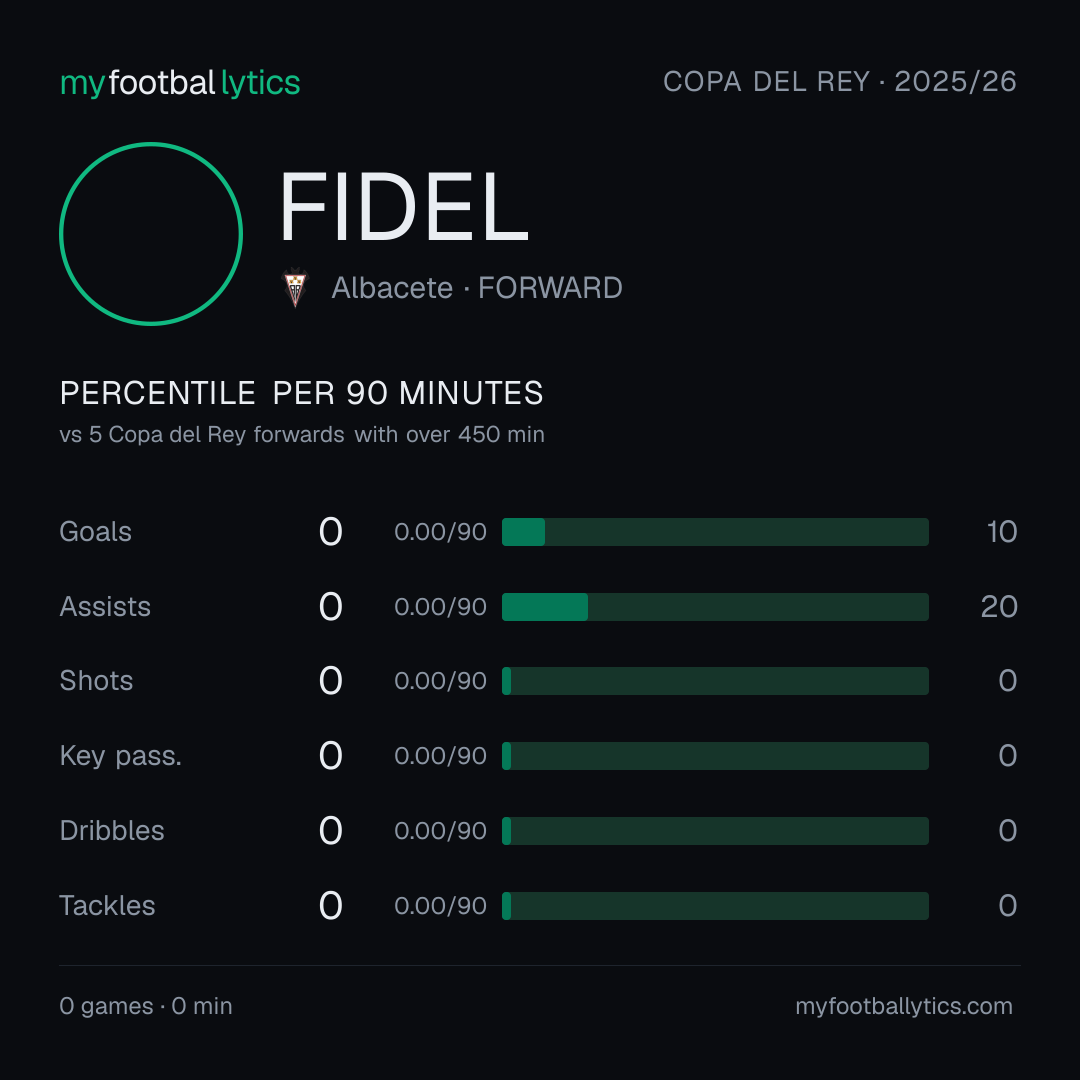Viewport: 1080px width, 1080px height.
Task: Click the Copa del Rey 2025/26 label
Action: 840,82
